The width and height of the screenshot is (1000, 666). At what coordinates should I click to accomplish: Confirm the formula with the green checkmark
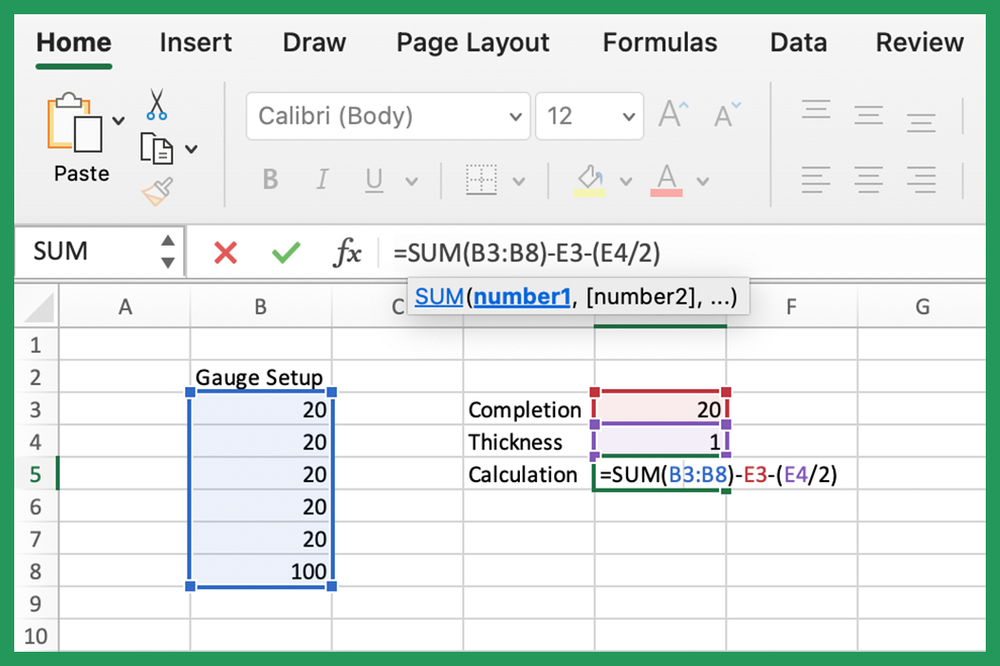285,252
